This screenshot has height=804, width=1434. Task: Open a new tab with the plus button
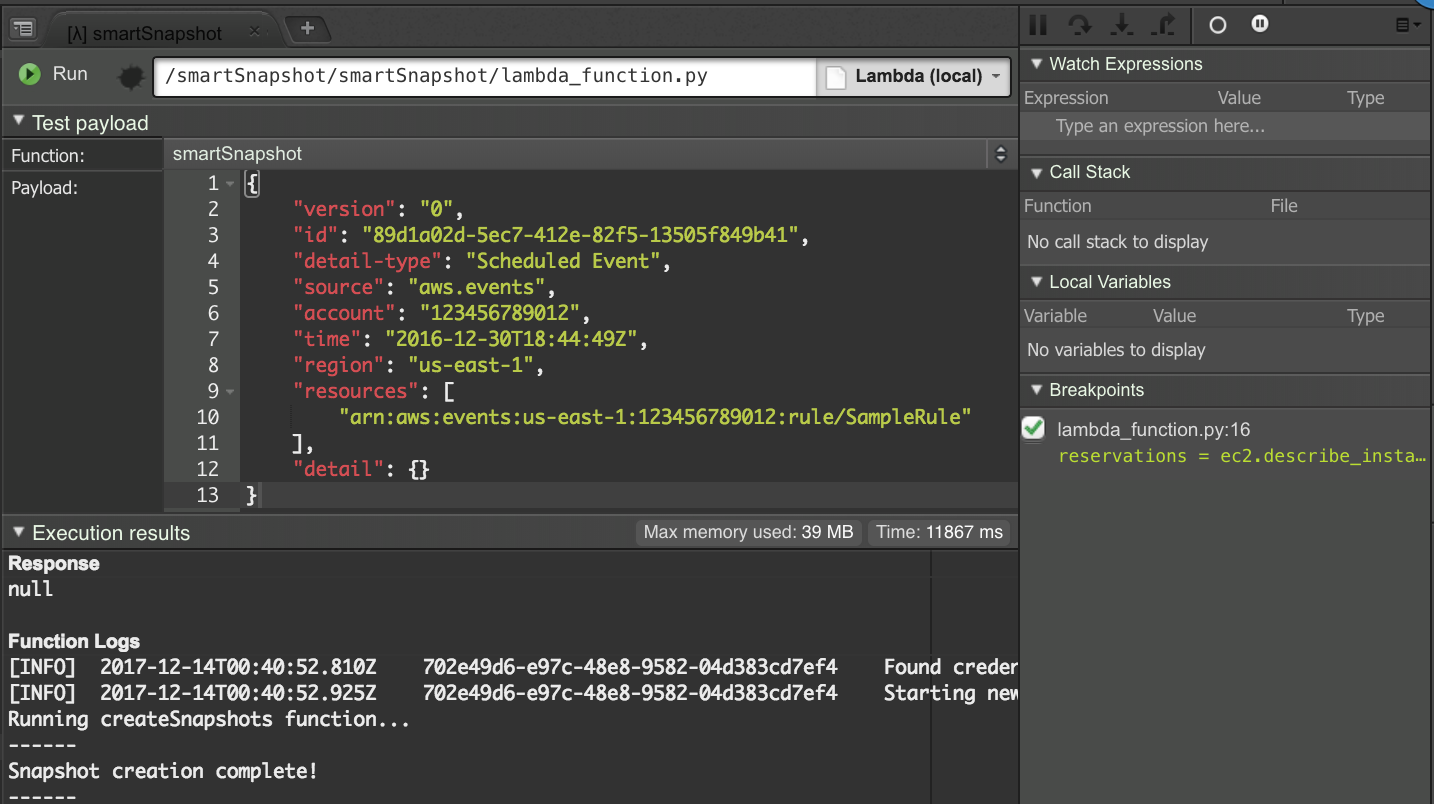tap(307, 29)
